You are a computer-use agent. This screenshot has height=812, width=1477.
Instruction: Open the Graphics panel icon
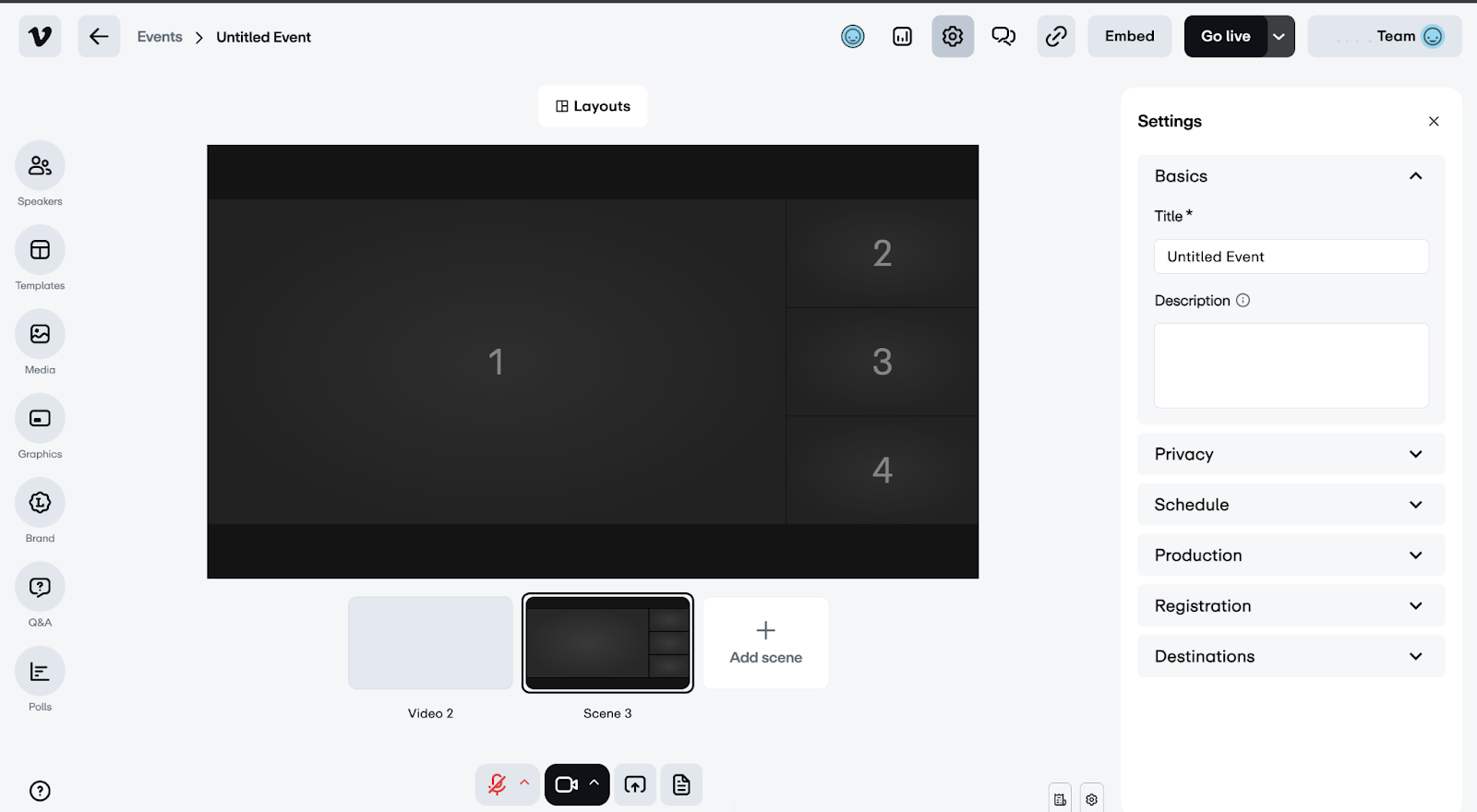40,419
